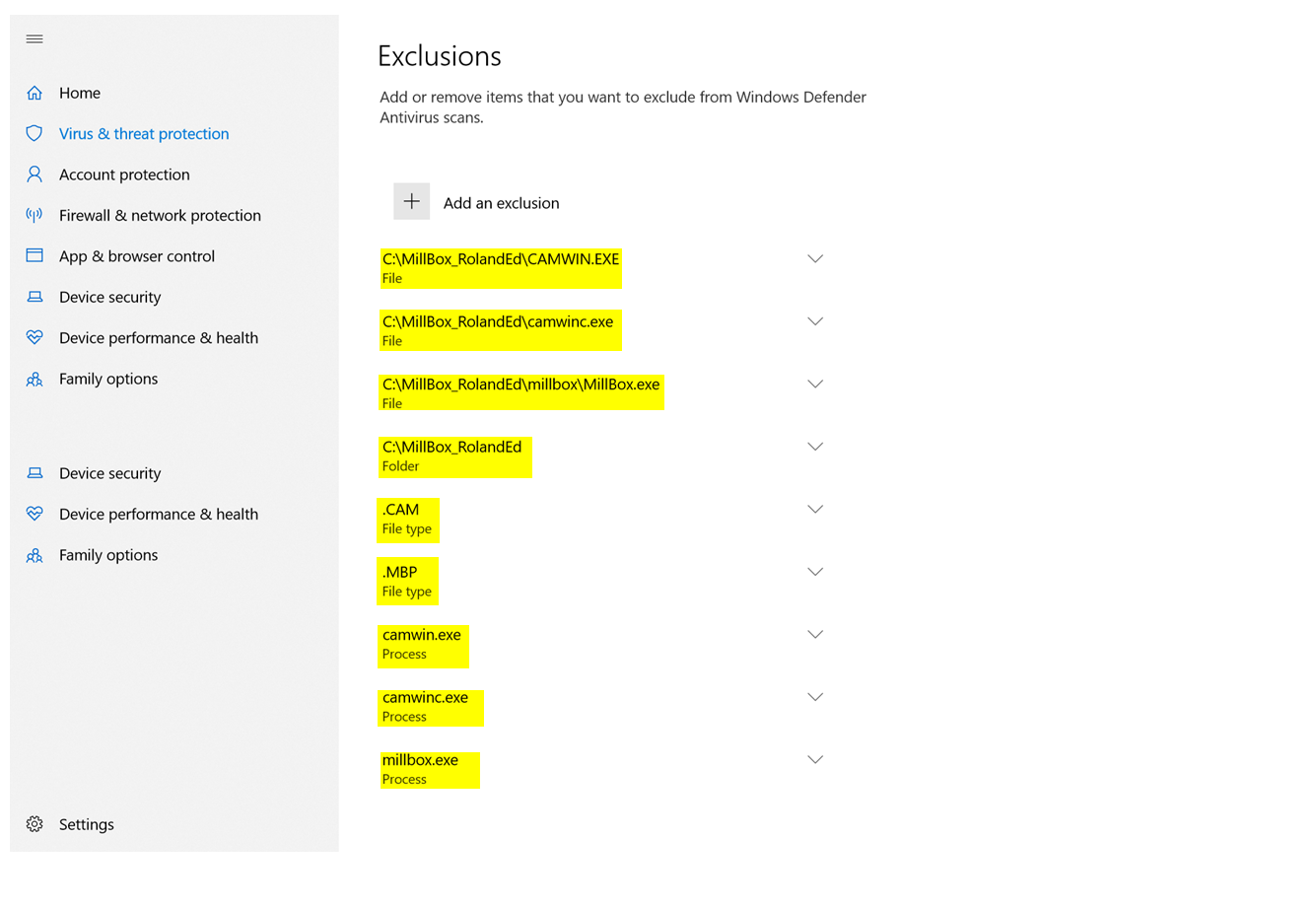This screenshot has width=1316, height=909.
Task: Select the C:\MillBox_RolandEd\CAMWIN.EXE exclusion text
Action: [x=501, y=258]
